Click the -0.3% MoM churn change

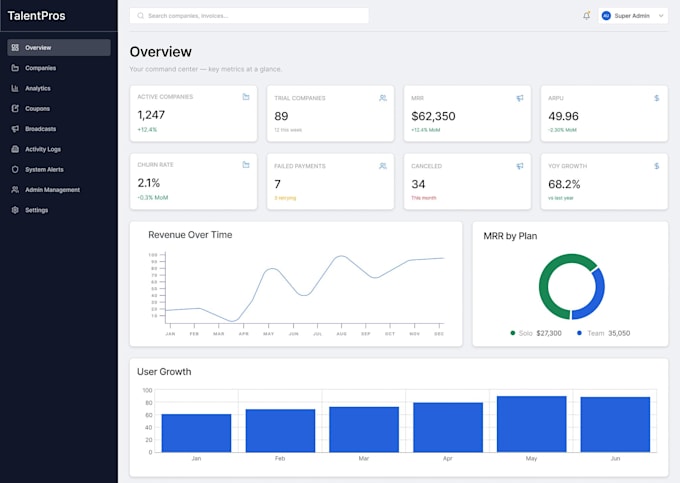[153, 198]
